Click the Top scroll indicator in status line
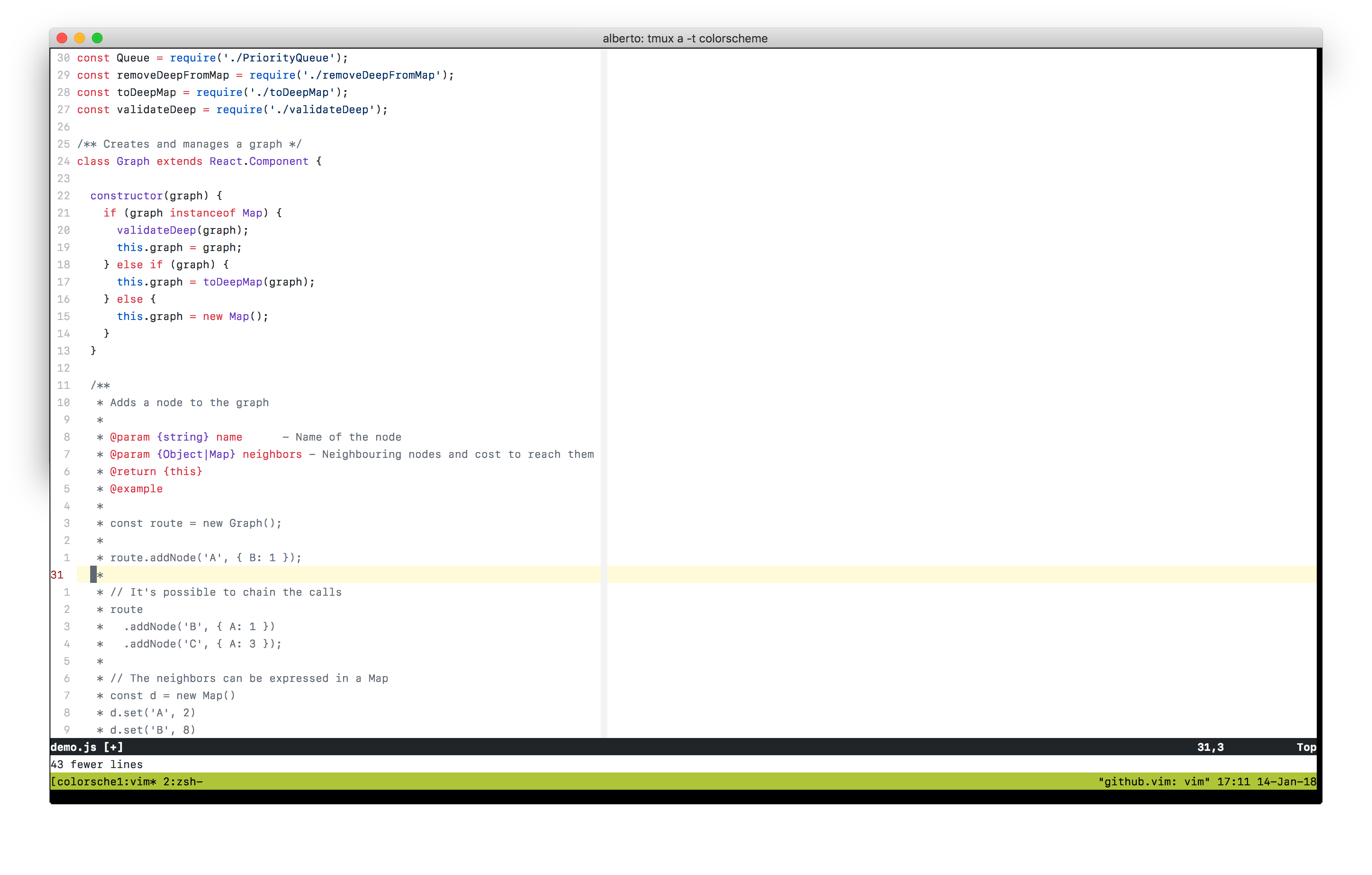 pos(1306,747)
